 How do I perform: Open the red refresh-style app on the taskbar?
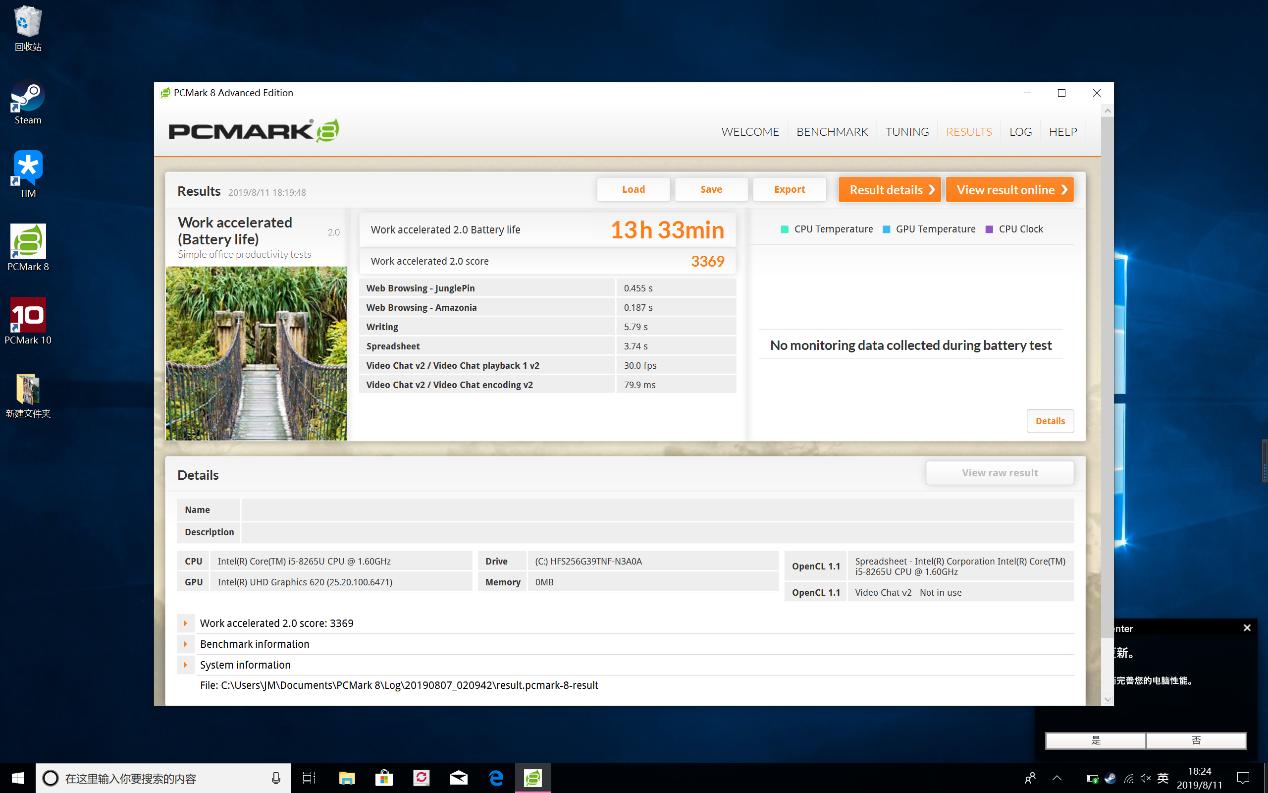coord(421,778)
